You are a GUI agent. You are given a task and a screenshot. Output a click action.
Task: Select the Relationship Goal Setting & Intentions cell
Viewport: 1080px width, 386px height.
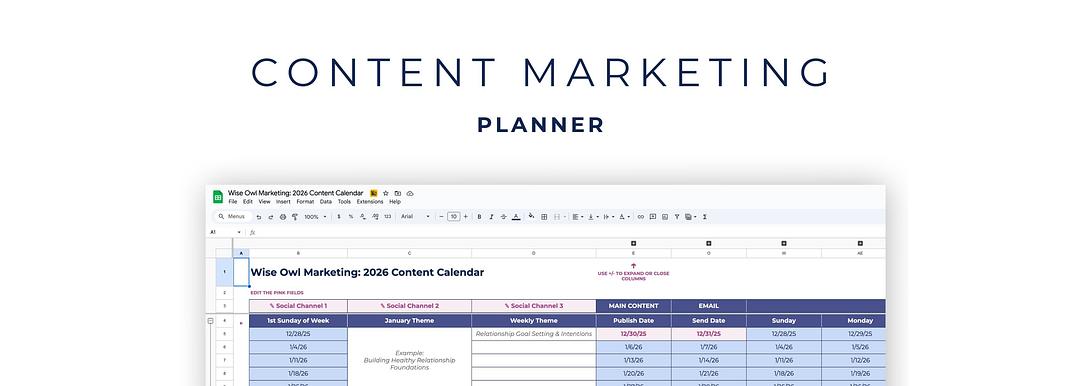534,334
